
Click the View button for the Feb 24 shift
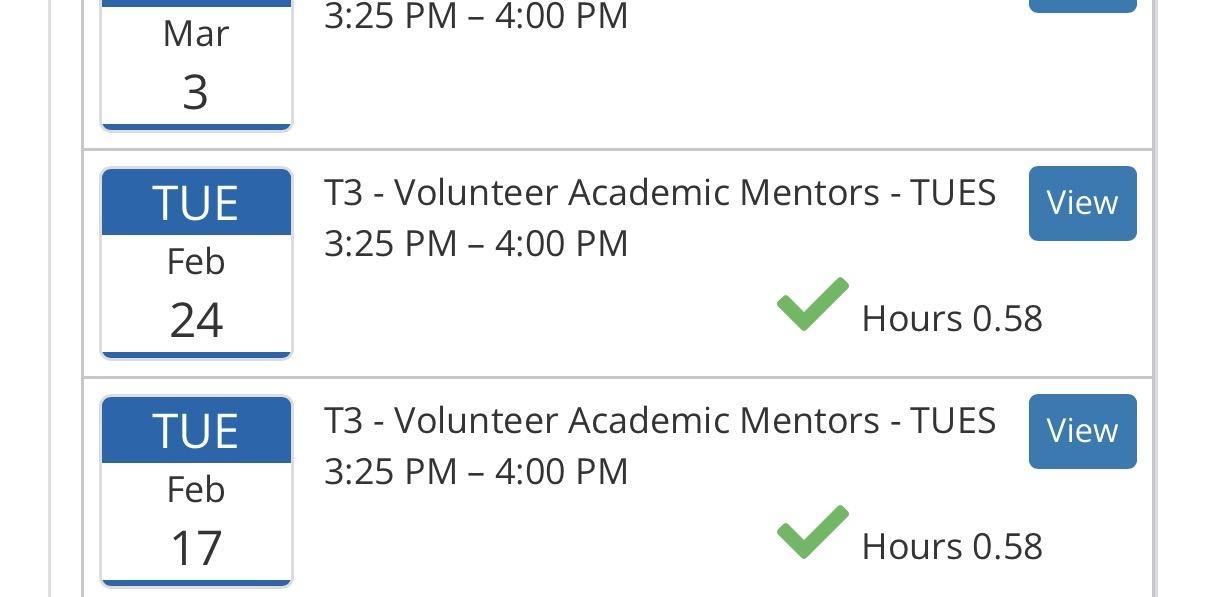click(1082, 203)
